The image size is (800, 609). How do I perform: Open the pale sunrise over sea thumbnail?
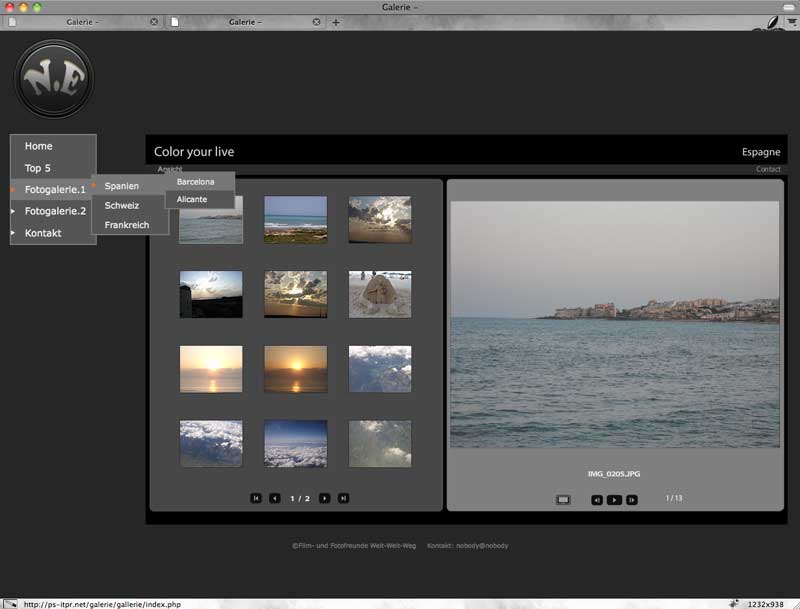pyautogui.click(x=211, y=369)
